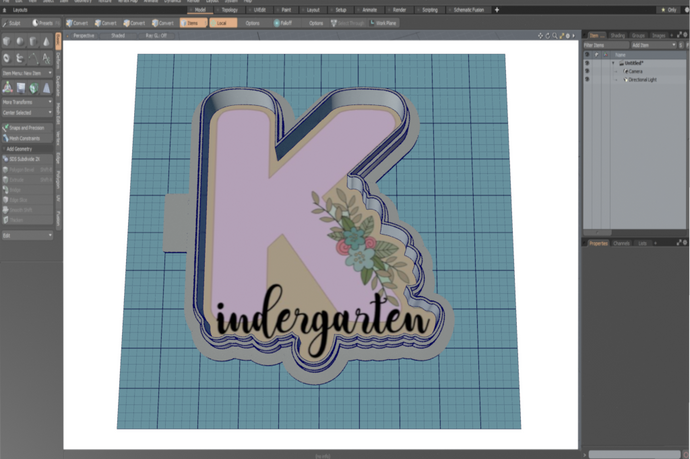Click the Work Plane button

383,23
